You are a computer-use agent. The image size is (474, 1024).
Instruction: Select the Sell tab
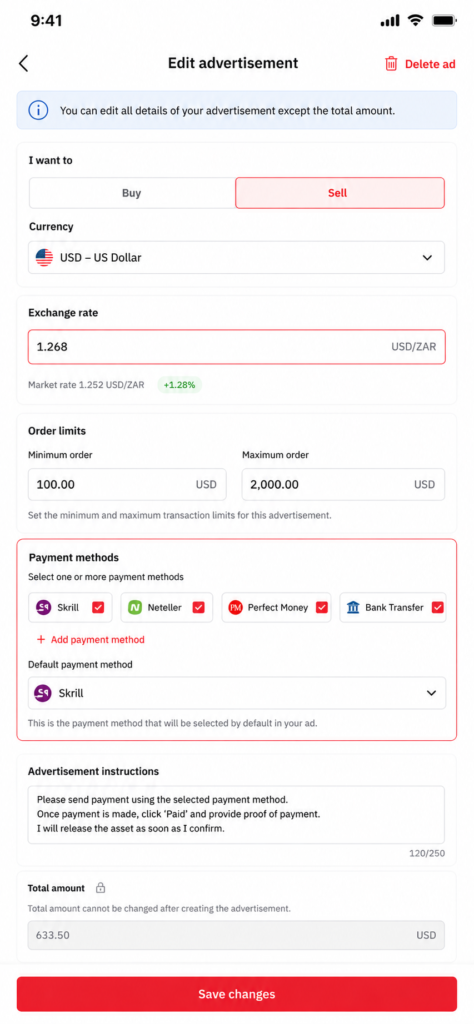340,193
